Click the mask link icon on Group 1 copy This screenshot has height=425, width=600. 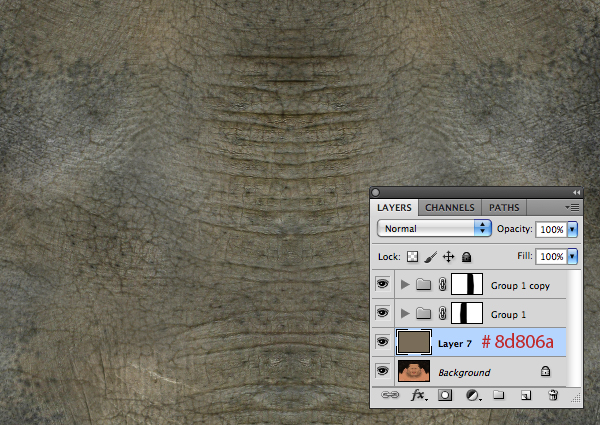[442, 284]
